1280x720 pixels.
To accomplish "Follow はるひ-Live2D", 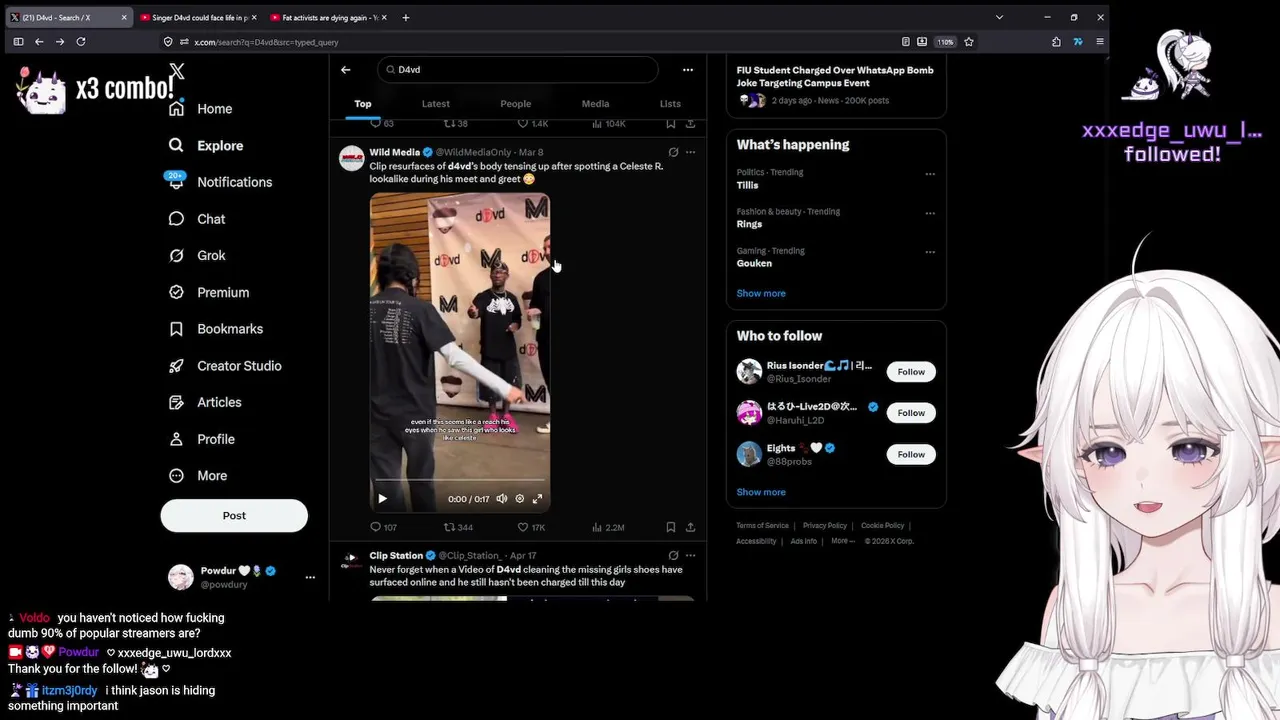I will 911,413.
